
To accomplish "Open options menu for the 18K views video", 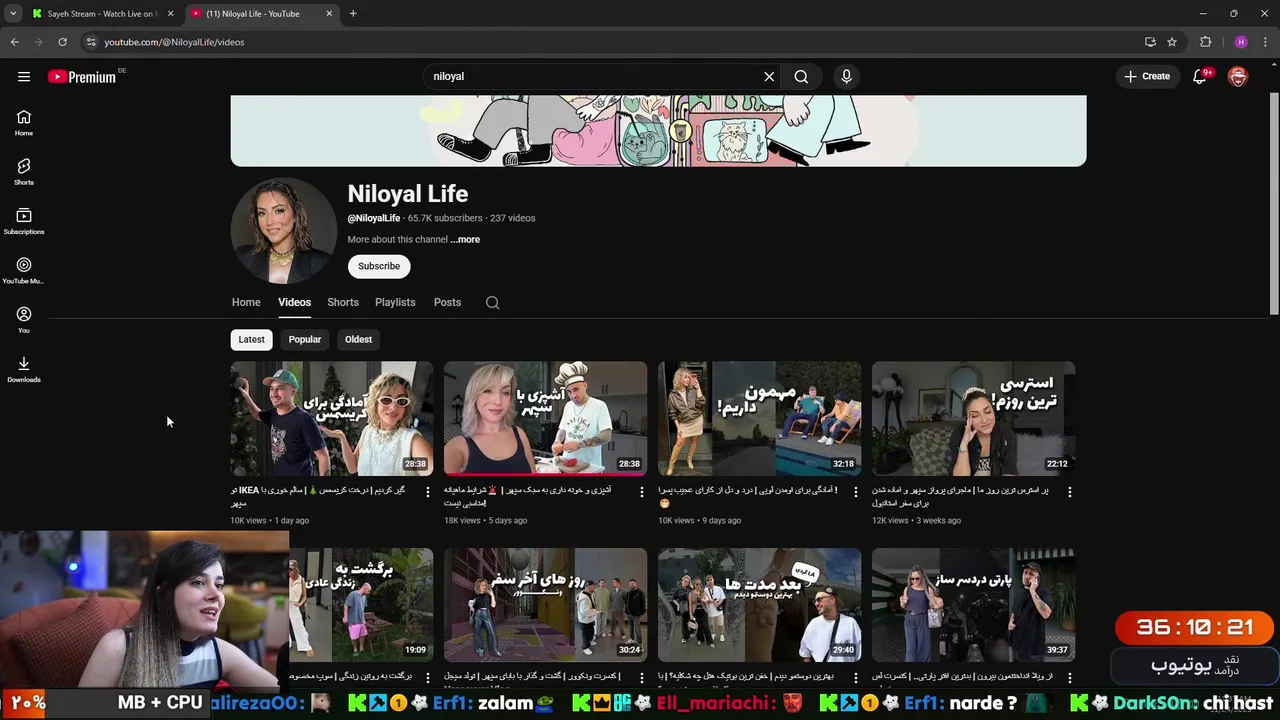I will 642,492.
